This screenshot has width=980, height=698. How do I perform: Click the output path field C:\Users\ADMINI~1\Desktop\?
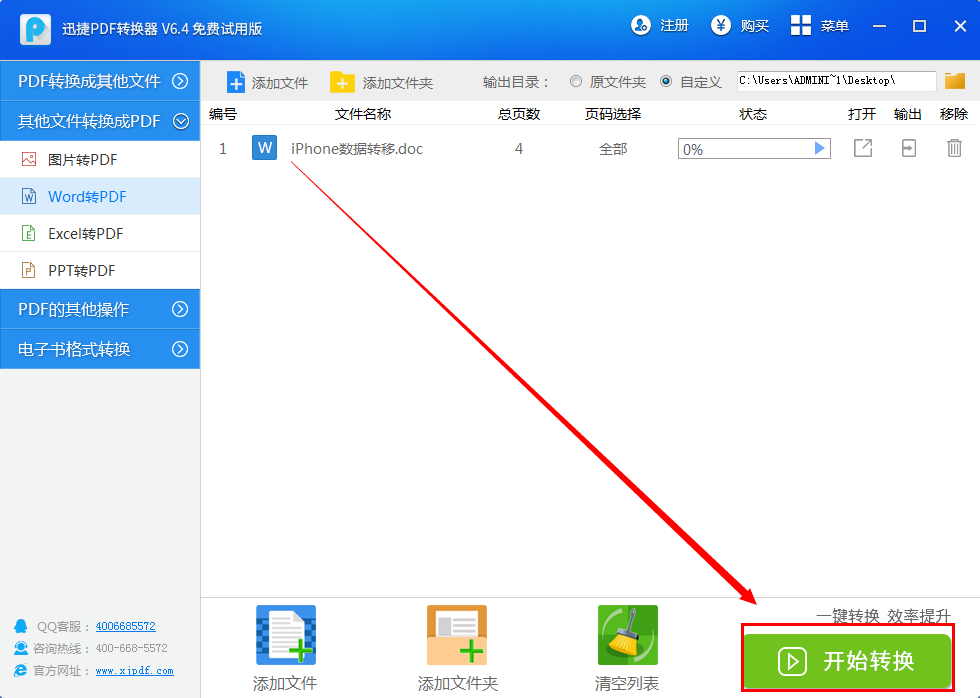point(836,81)
